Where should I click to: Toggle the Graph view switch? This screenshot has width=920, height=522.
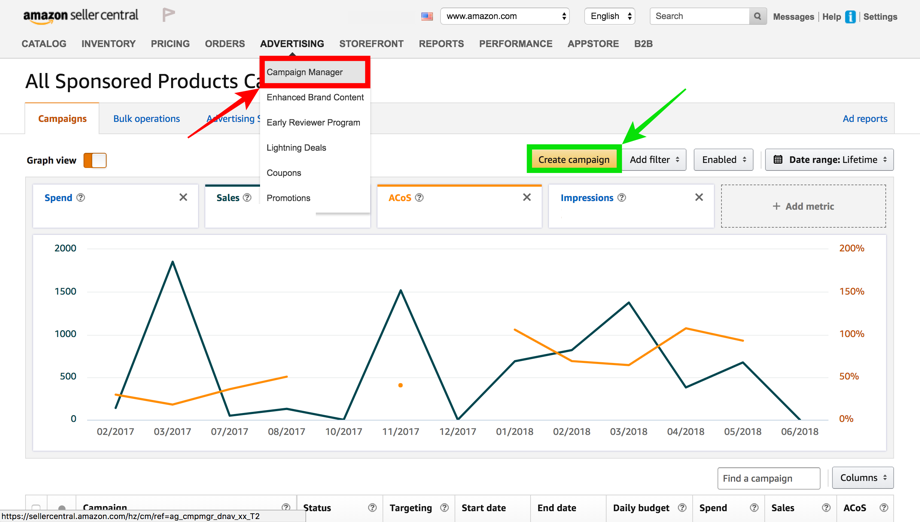pyautogui.click(x=95, y=160)
